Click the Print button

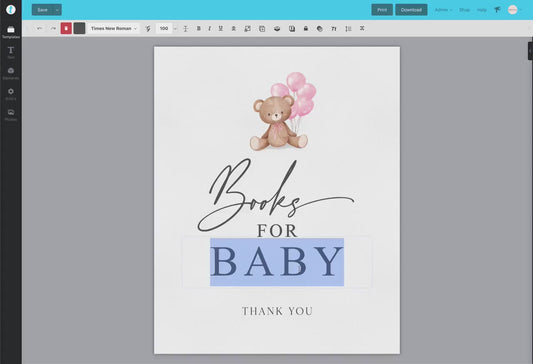coord(382,10)
